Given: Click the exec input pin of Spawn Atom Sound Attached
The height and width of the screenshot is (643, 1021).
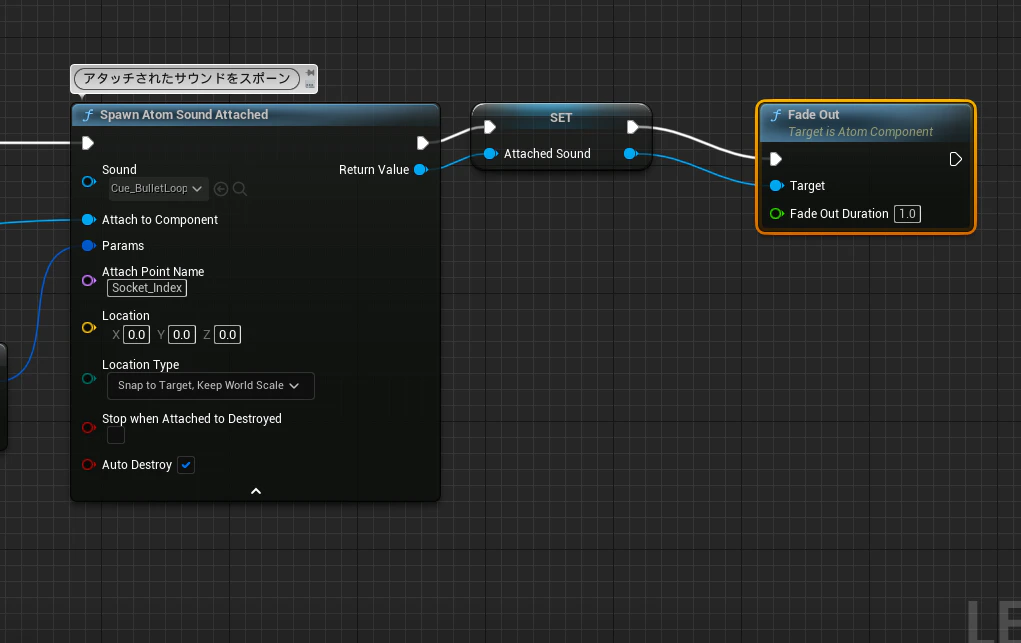Looking at the screenshot, I should (x=88, y=143).
